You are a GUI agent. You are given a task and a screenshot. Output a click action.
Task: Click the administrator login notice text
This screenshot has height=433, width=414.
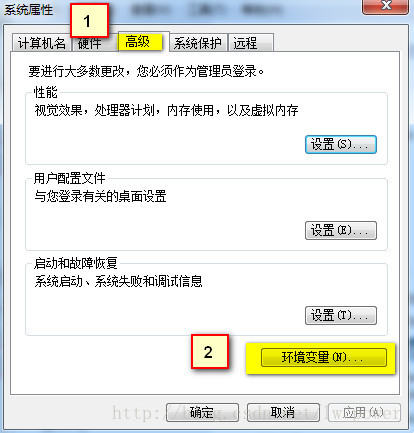[x=146, y=71]
